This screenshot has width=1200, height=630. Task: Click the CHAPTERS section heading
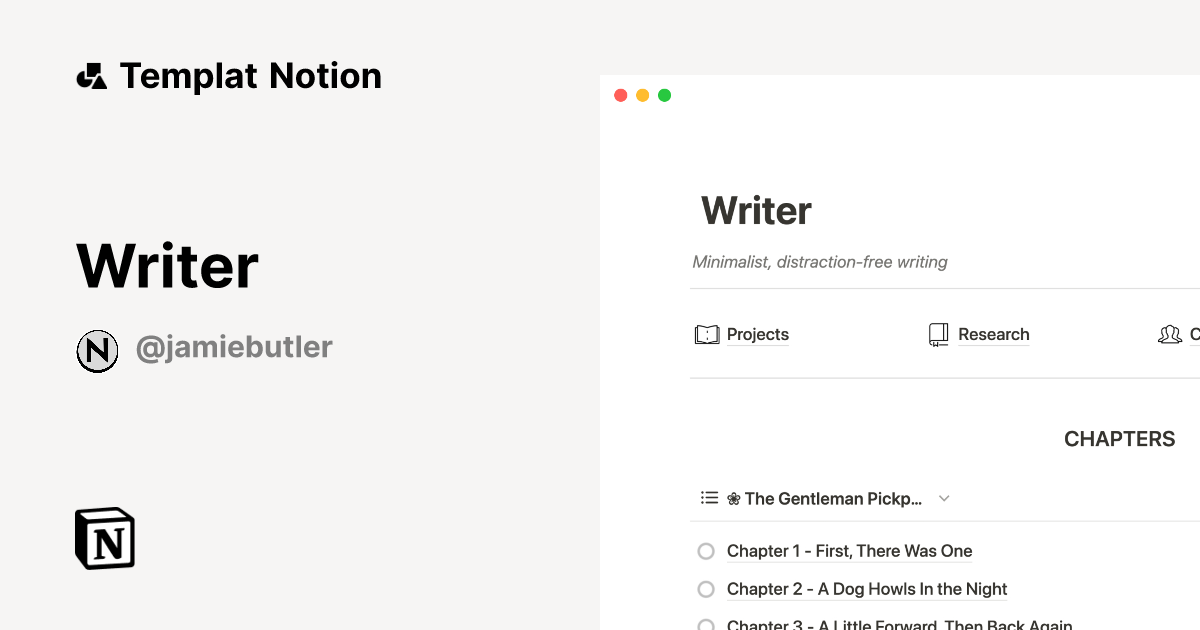pos(1120,438)
